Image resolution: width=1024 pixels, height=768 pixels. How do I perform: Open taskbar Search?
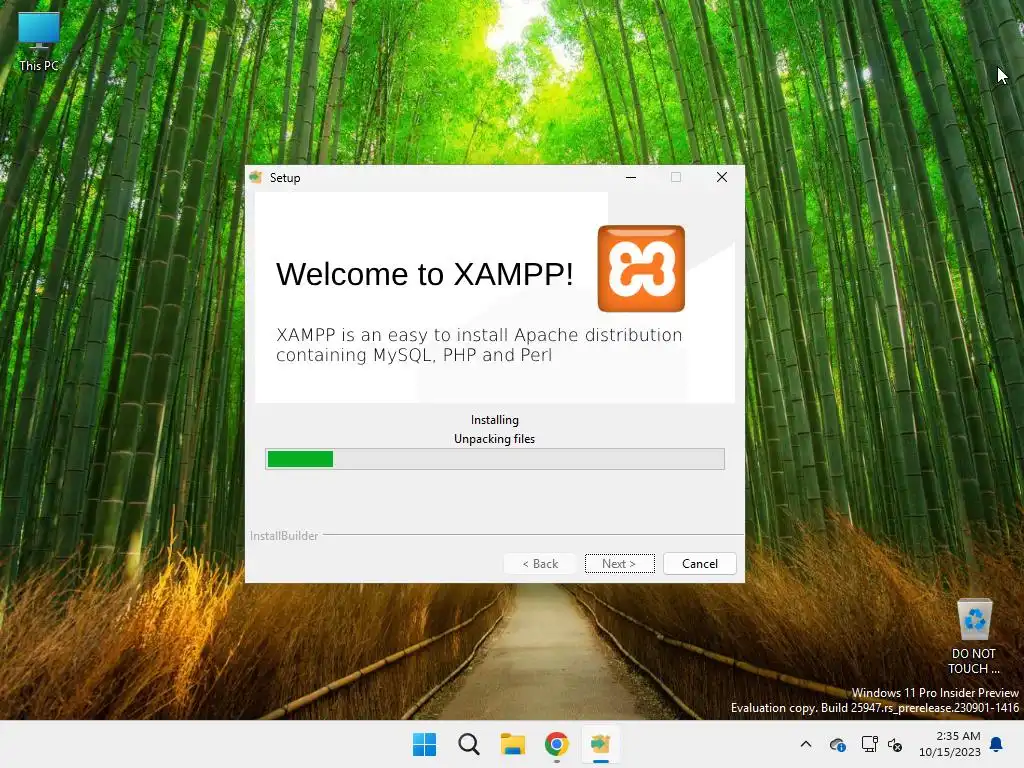coord(468,744)
